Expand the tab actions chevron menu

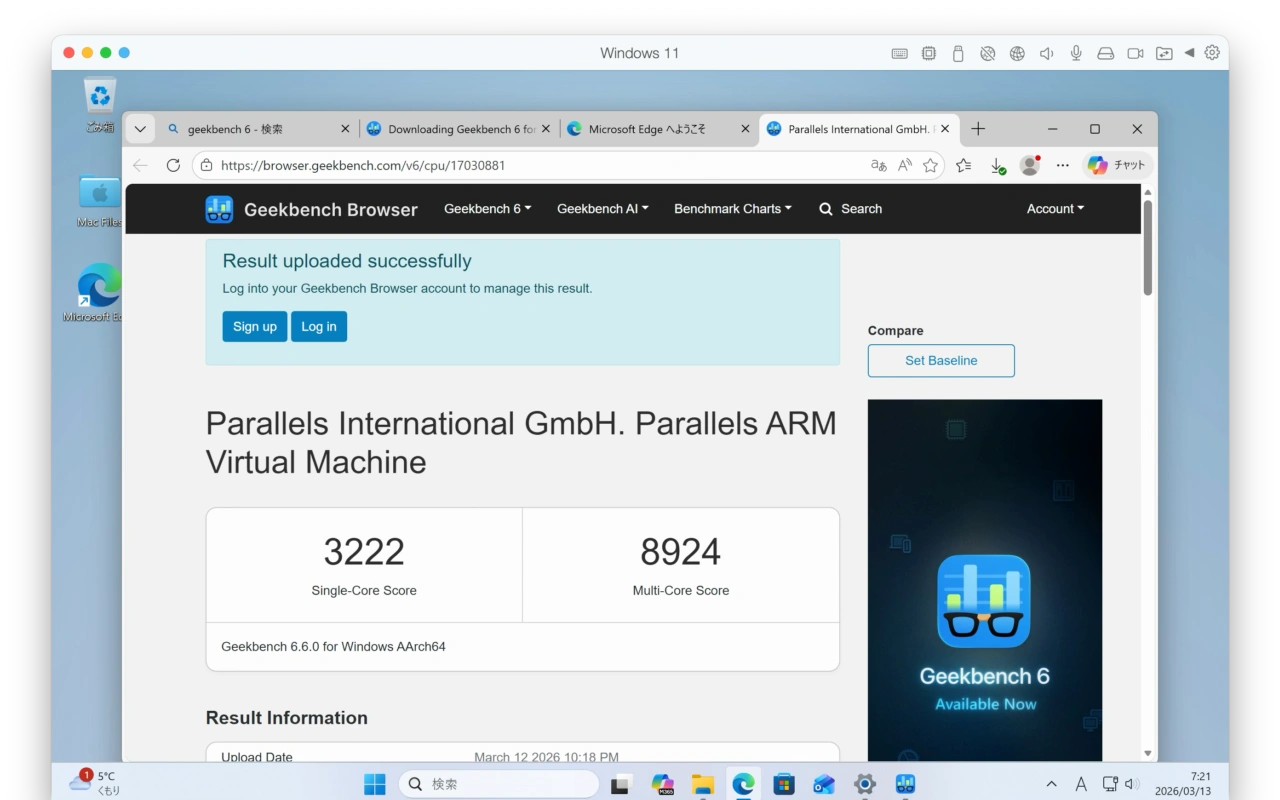[x=140, y=129]
